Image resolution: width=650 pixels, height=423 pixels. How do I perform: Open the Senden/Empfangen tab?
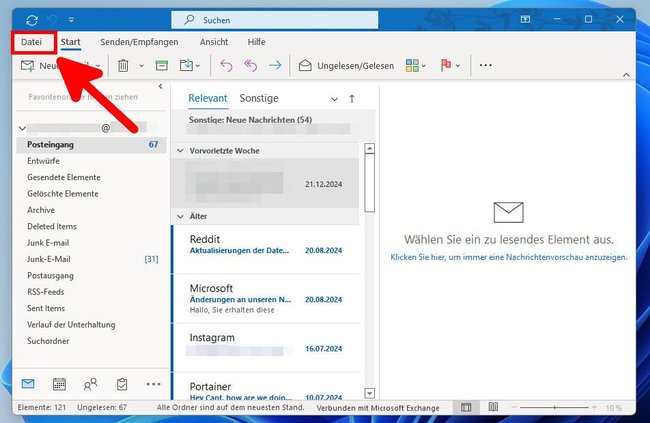click(139, 42)
